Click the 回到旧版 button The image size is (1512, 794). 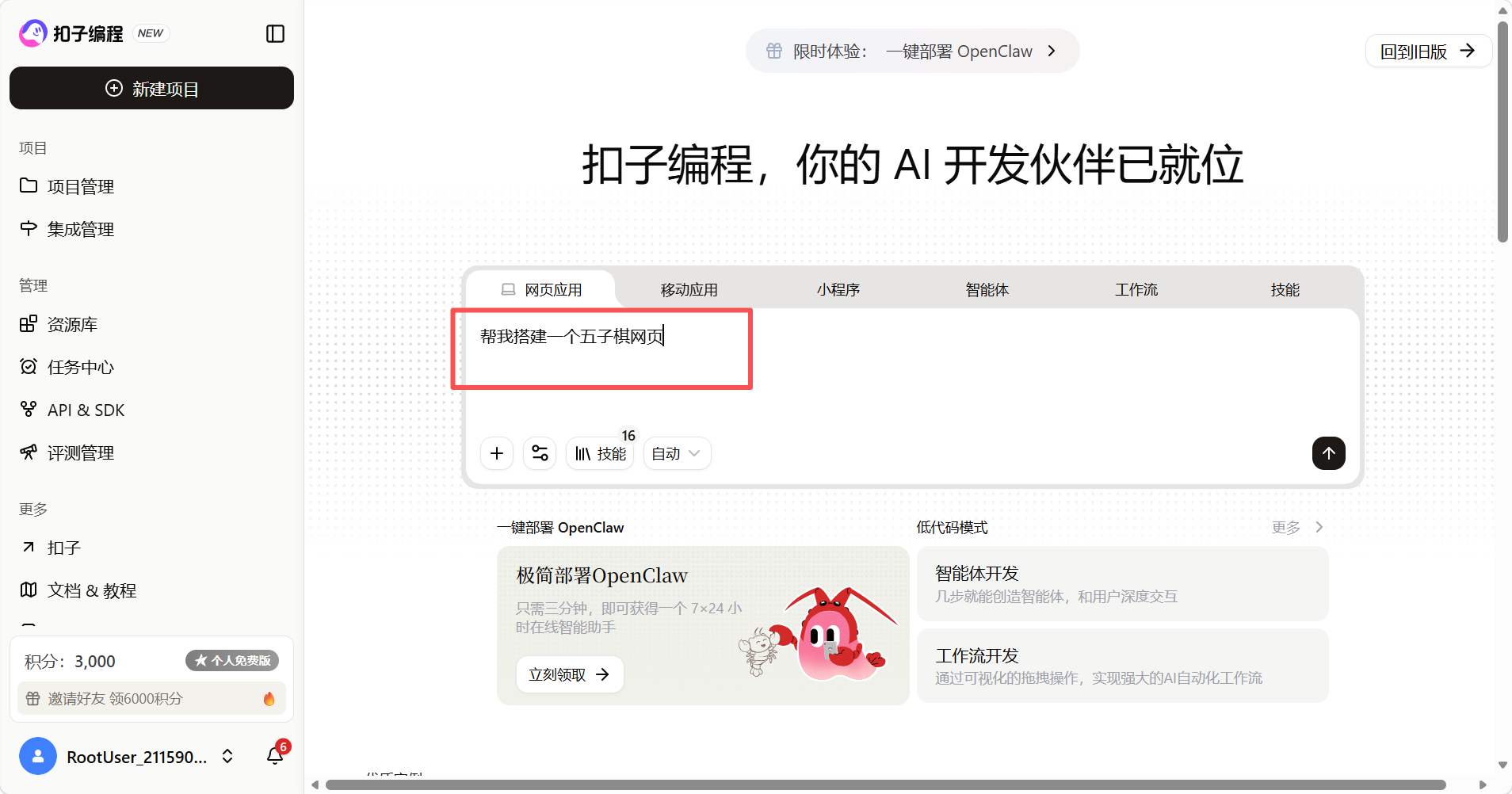[1428, 52]
